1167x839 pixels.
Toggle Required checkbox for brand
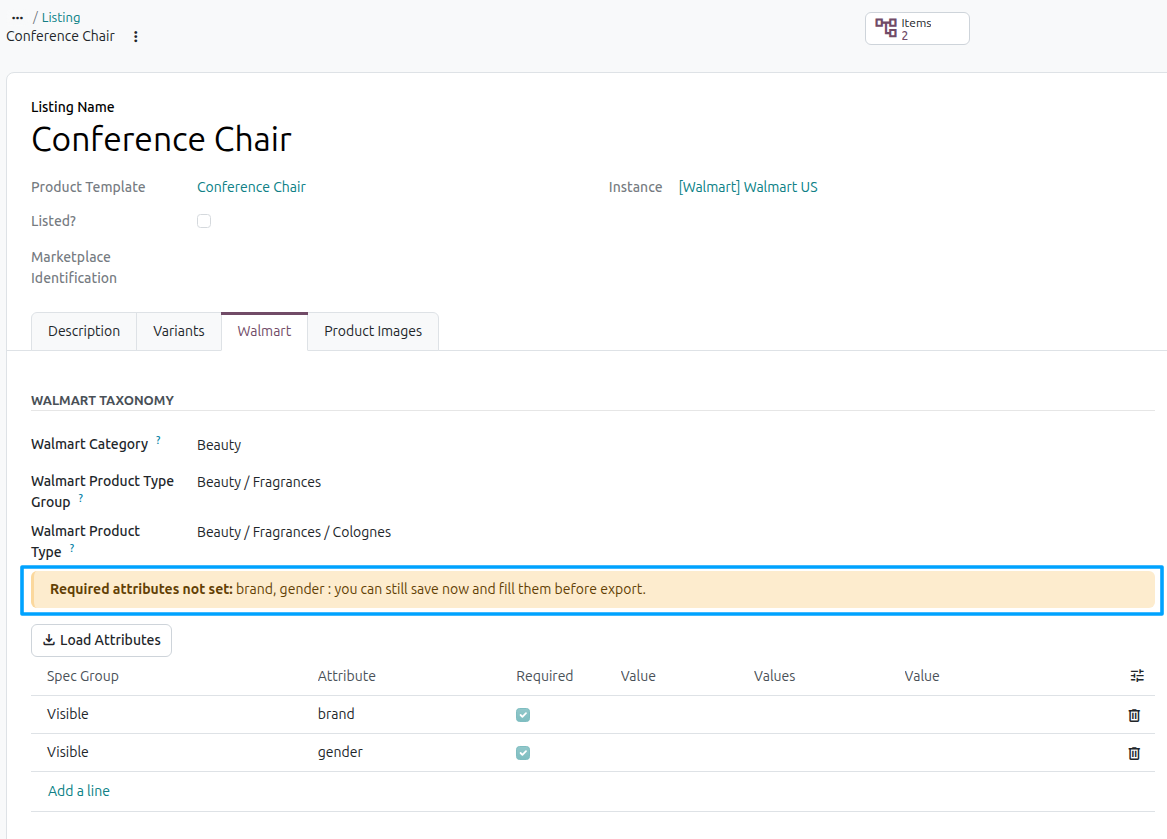(523, 715)
